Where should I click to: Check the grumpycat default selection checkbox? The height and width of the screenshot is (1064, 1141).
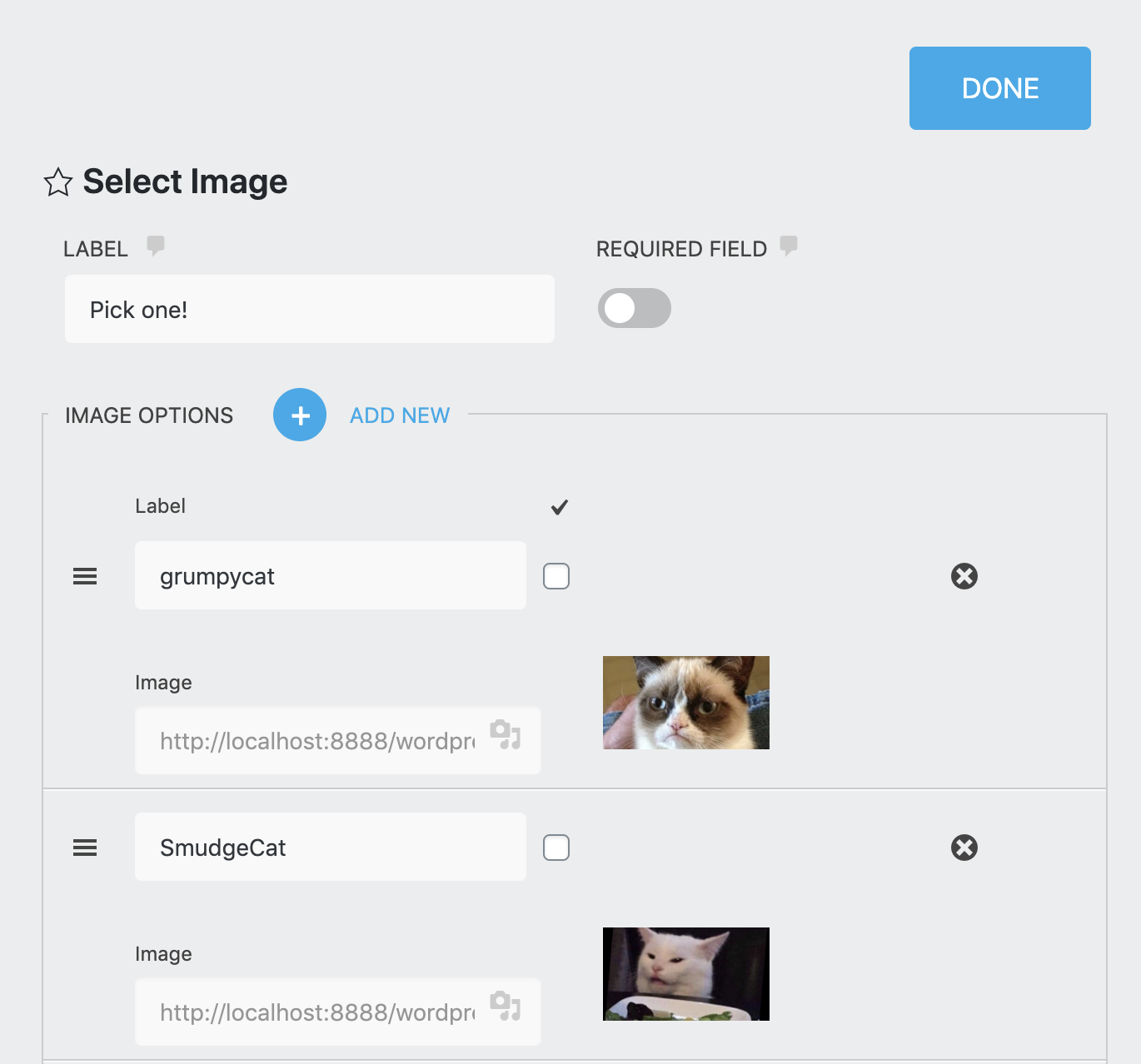pos(556,575)
